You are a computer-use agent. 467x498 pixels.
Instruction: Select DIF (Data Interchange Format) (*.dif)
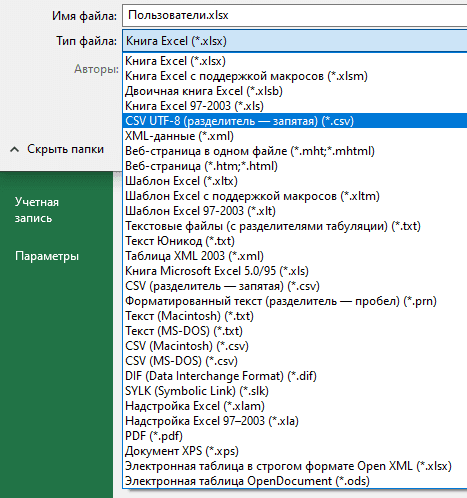[x=295, y=376]
